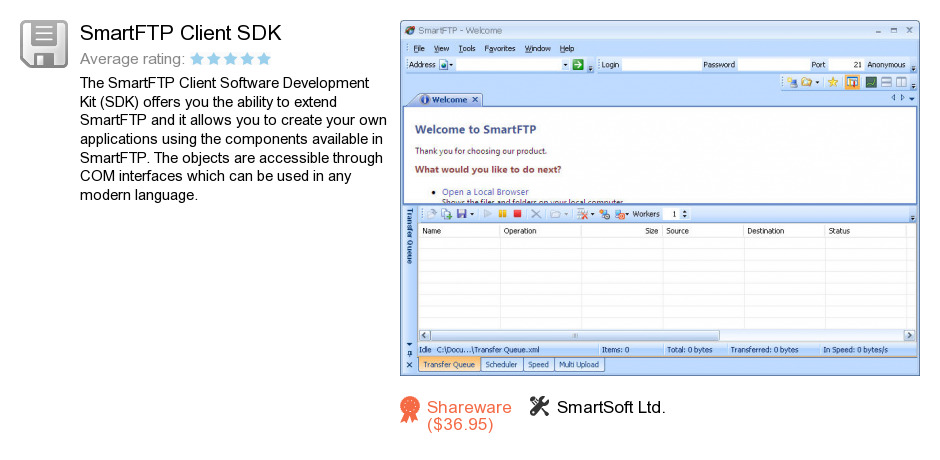This screenshot has height=460, width=940.
Task: Toggle the Anonymous login button
Action: (x=886, y=65)
